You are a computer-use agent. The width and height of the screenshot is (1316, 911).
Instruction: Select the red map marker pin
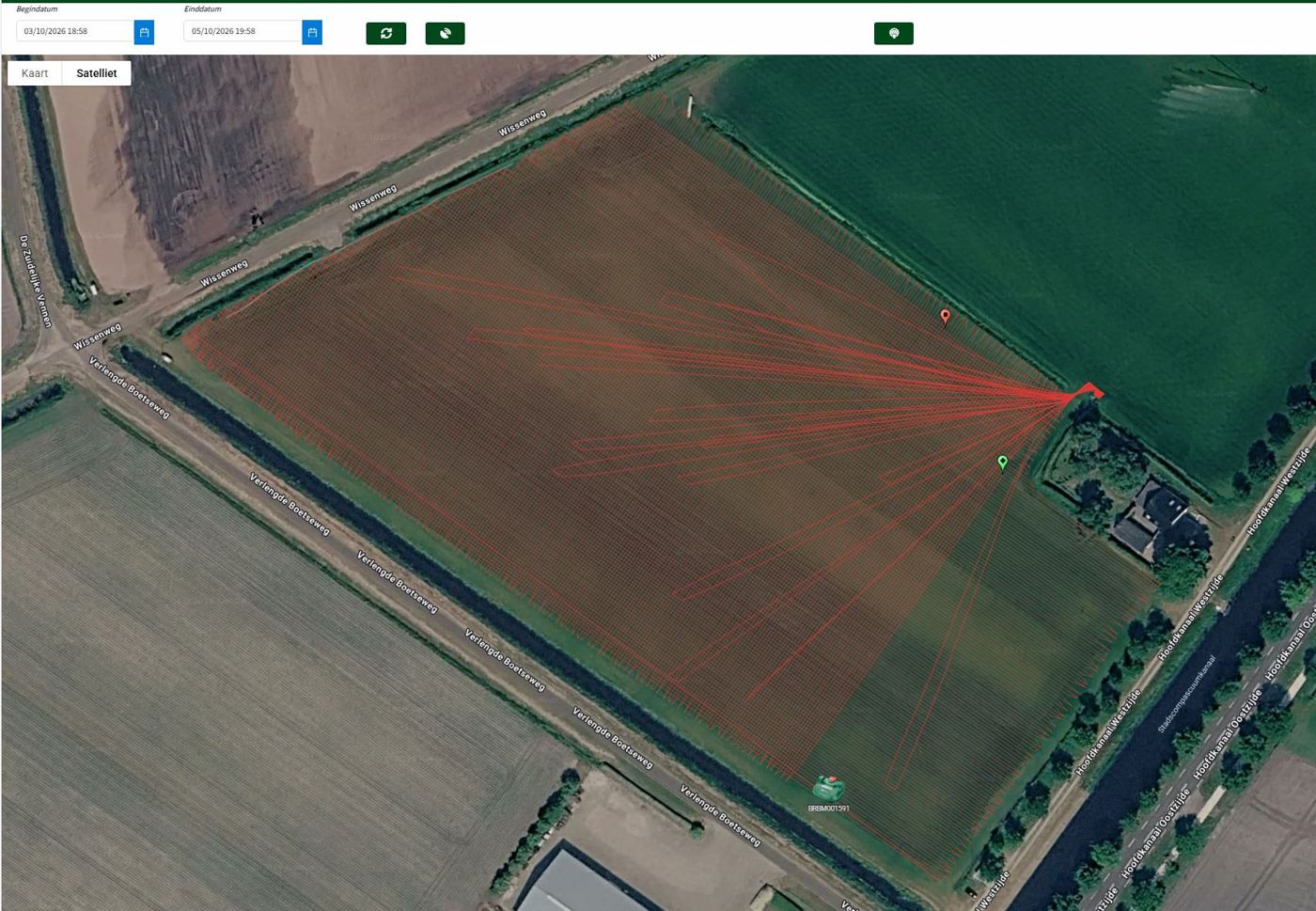click(x=946, y=317)
